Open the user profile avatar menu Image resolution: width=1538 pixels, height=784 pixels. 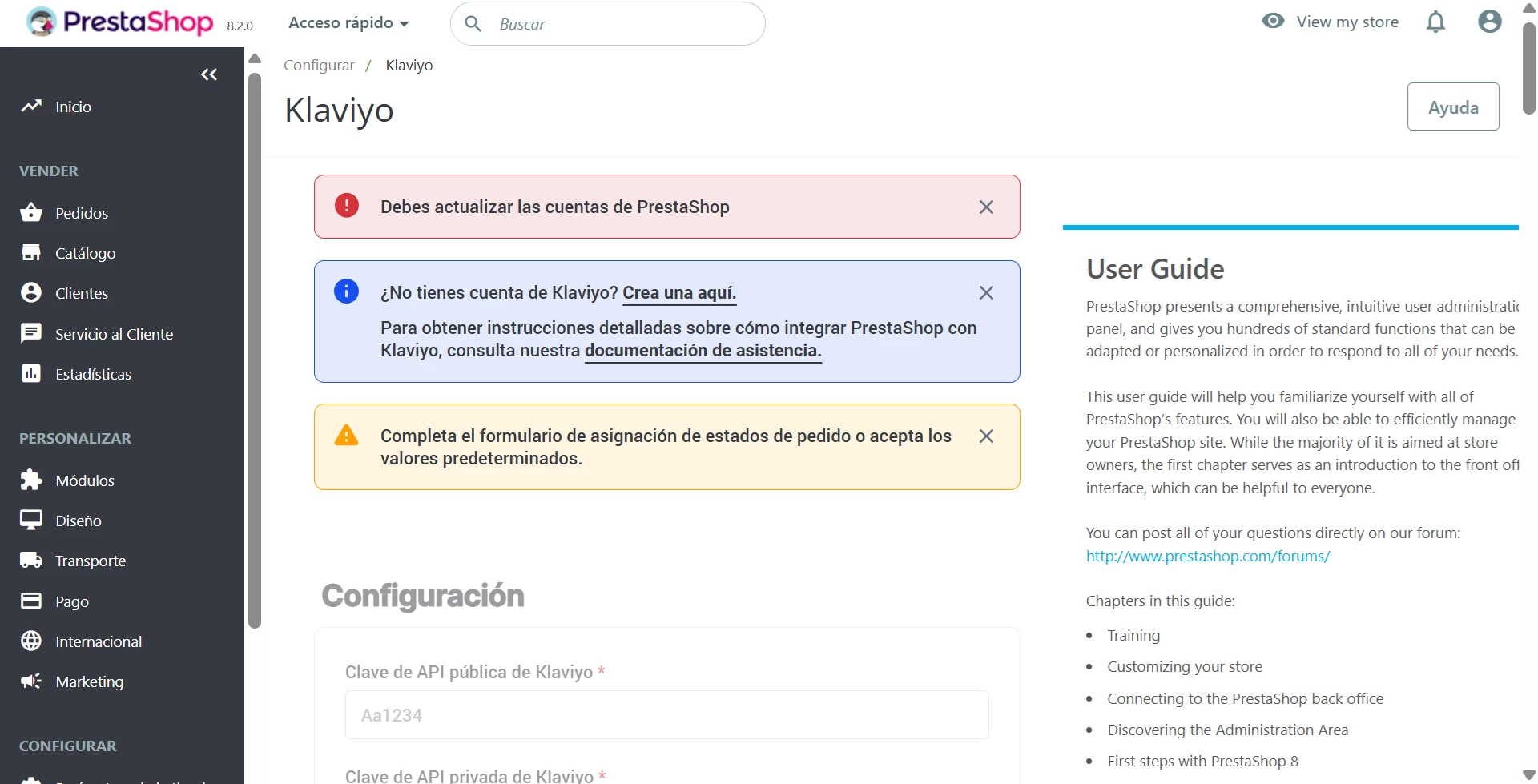pos(1489,22)
